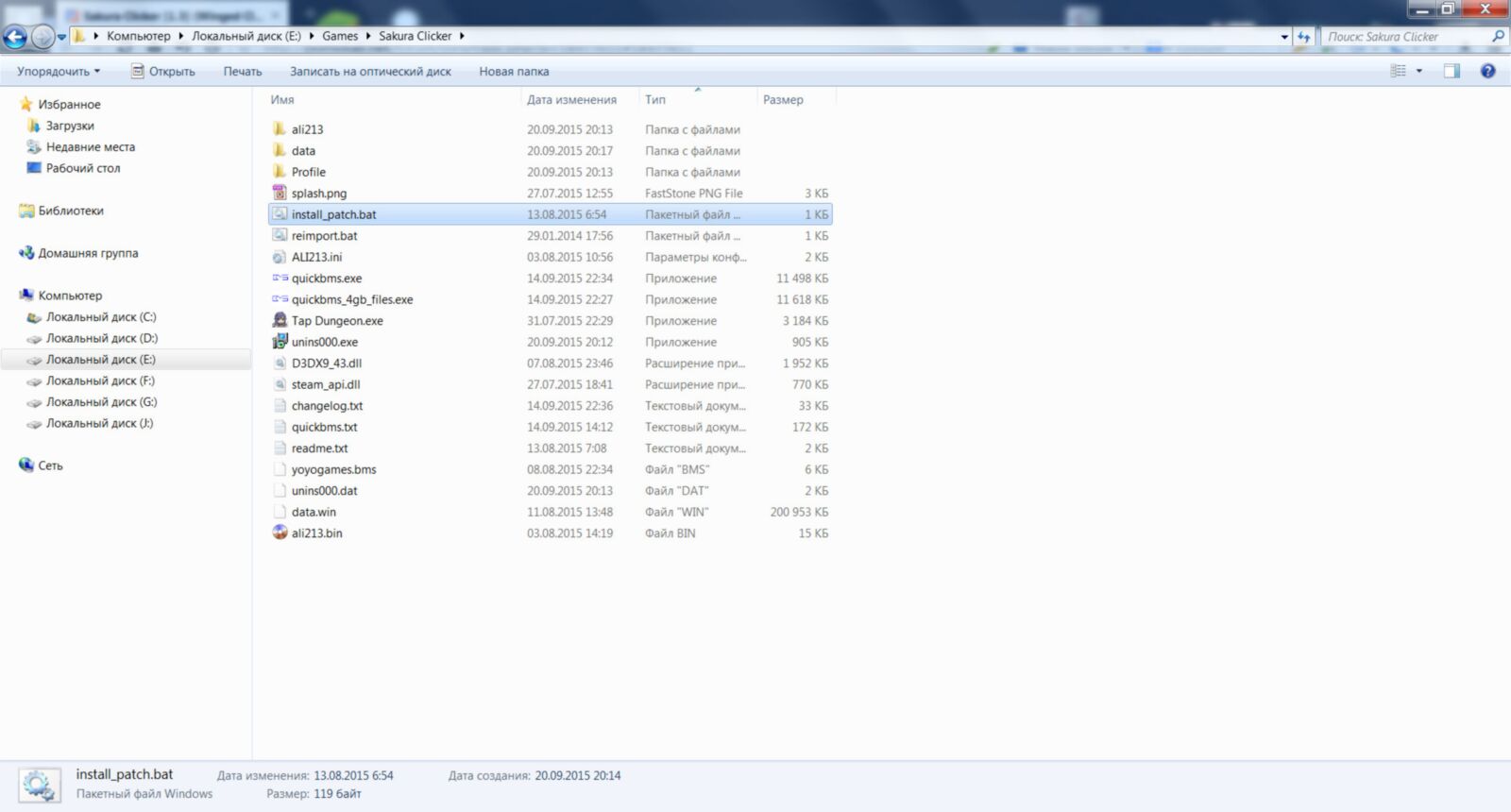Toggle the preview pane button
Image resolution: width=1511 pixels, height=812 pixels.
pos(1452,71)
